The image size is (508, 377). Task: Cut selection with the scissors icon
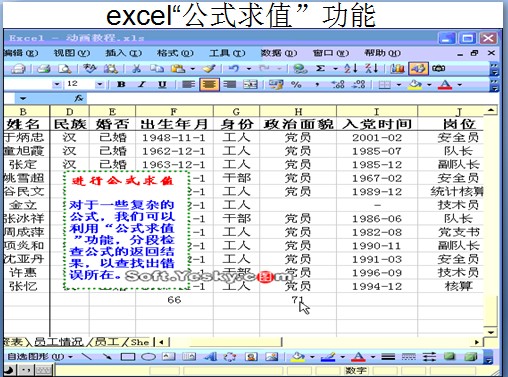click(x=136, y=69)
